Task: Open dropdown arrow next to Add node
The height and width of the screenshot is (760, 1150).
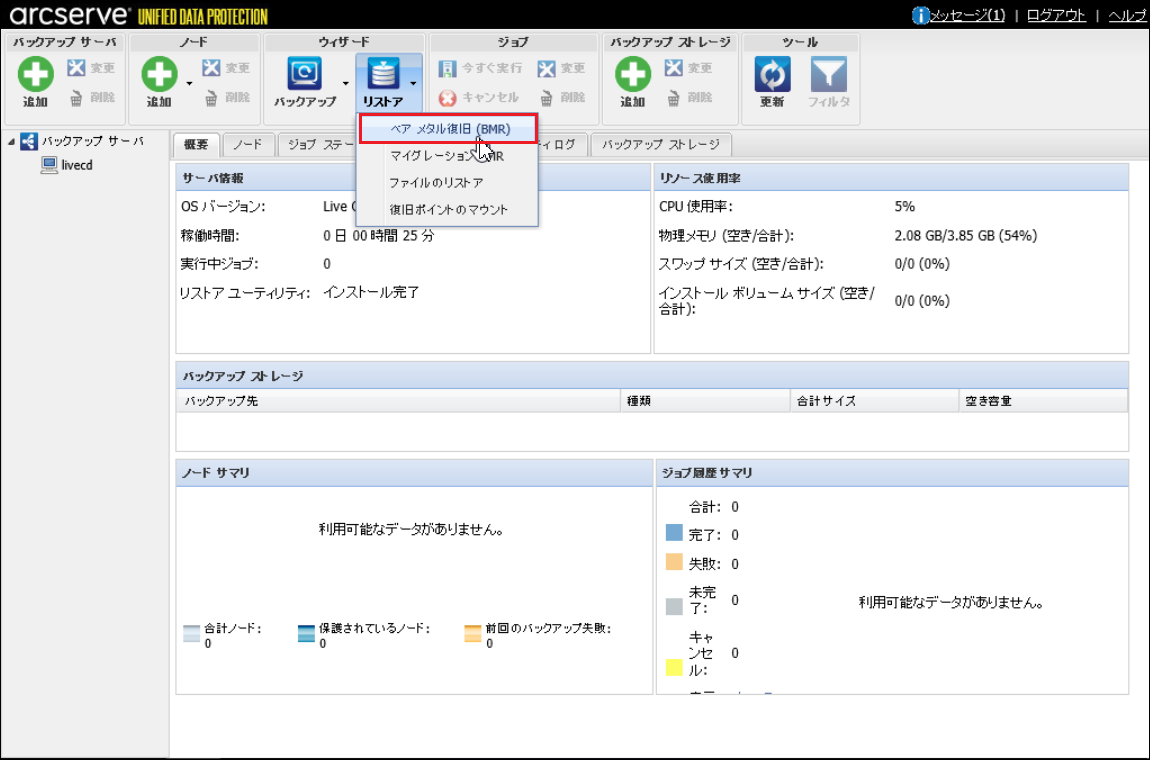Action: 189,84
